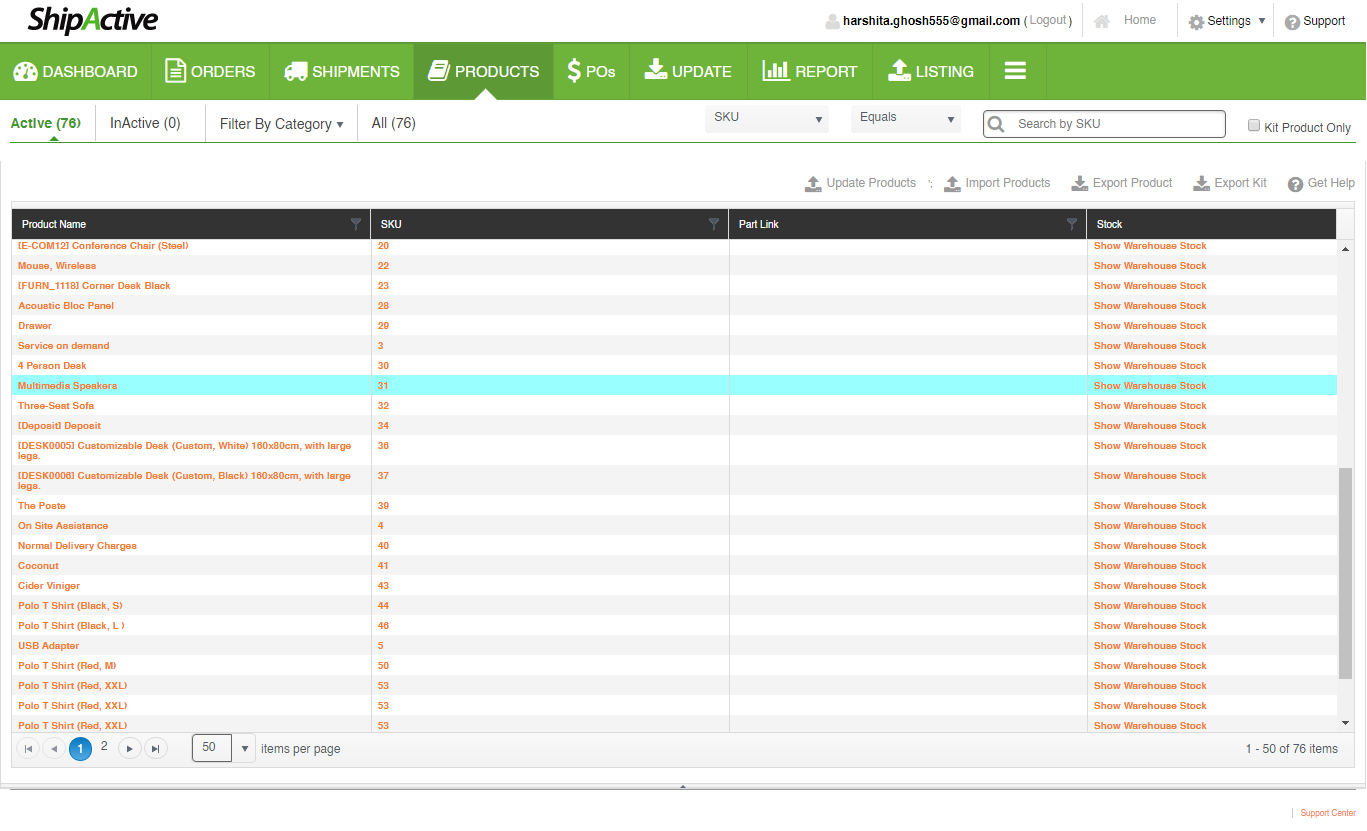Select the All (76) tab
Image resolution: width=1367 pixels, height=831 pixels.
(x=393, y=123)
